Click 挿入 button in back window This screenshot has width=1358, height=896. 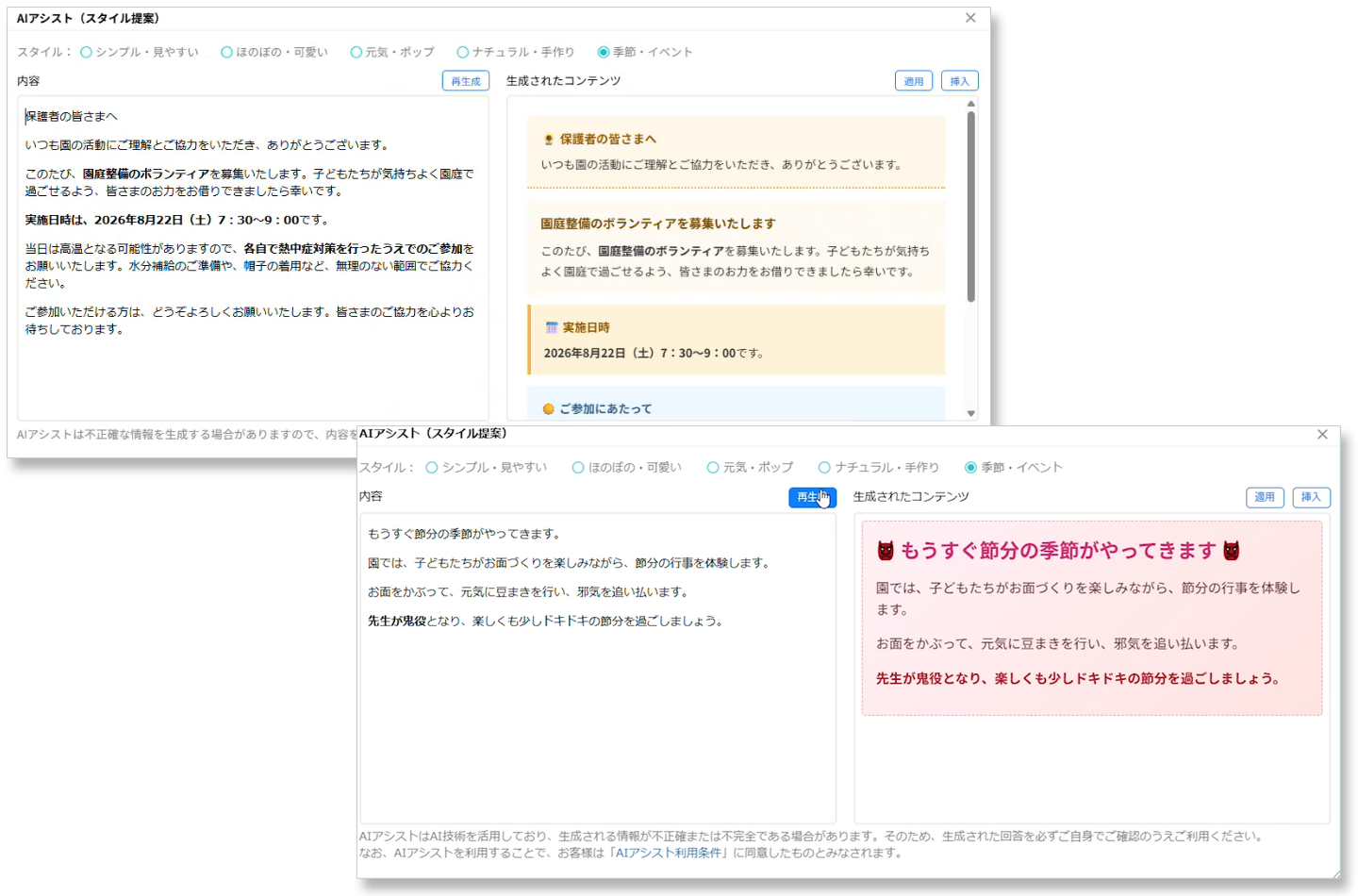click(960, 81)
